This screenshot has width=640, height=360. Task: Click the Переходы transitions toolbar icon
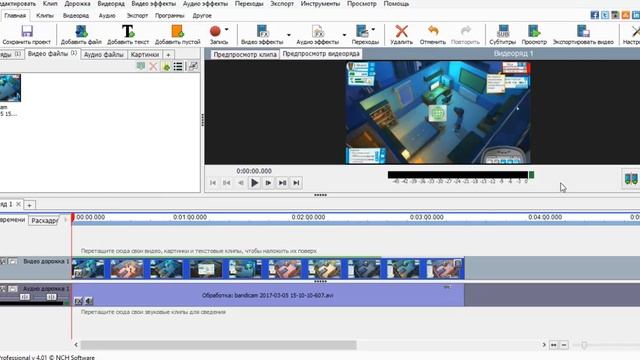tap(362, 31)
